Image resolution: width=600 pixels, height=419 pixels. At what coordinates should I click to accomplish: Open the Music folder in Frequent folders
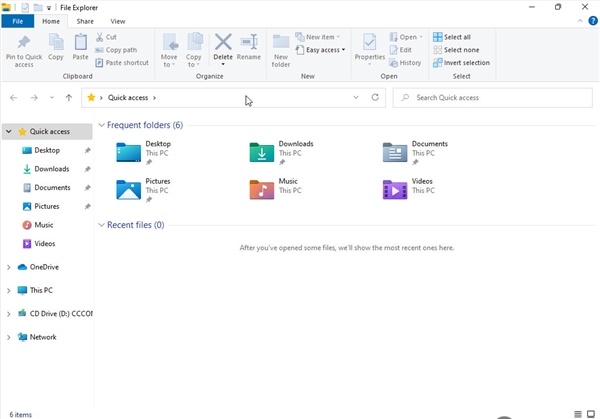point(275,190)
